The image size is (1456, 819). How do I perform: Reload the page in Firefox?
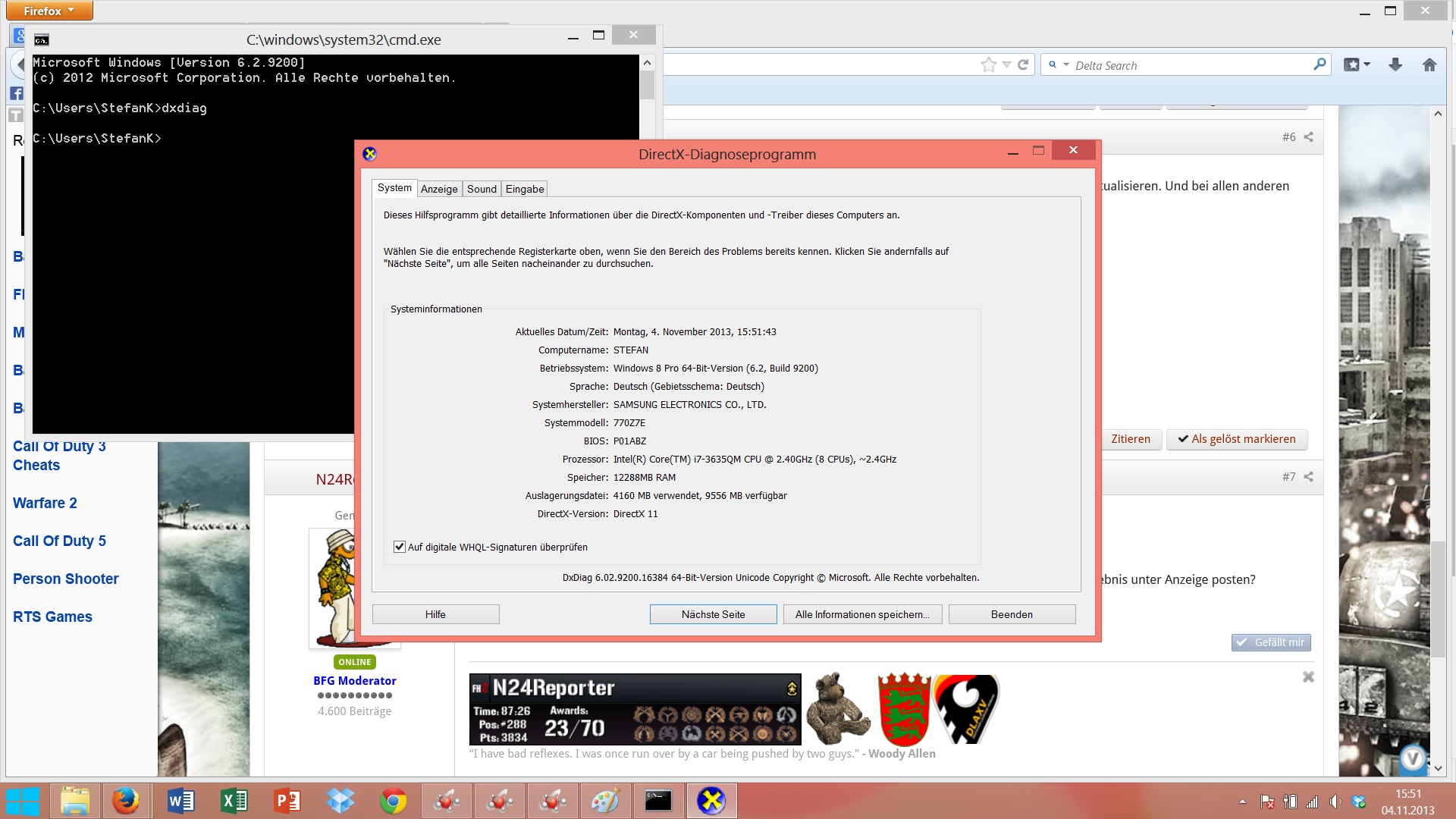pos(1023,65)
